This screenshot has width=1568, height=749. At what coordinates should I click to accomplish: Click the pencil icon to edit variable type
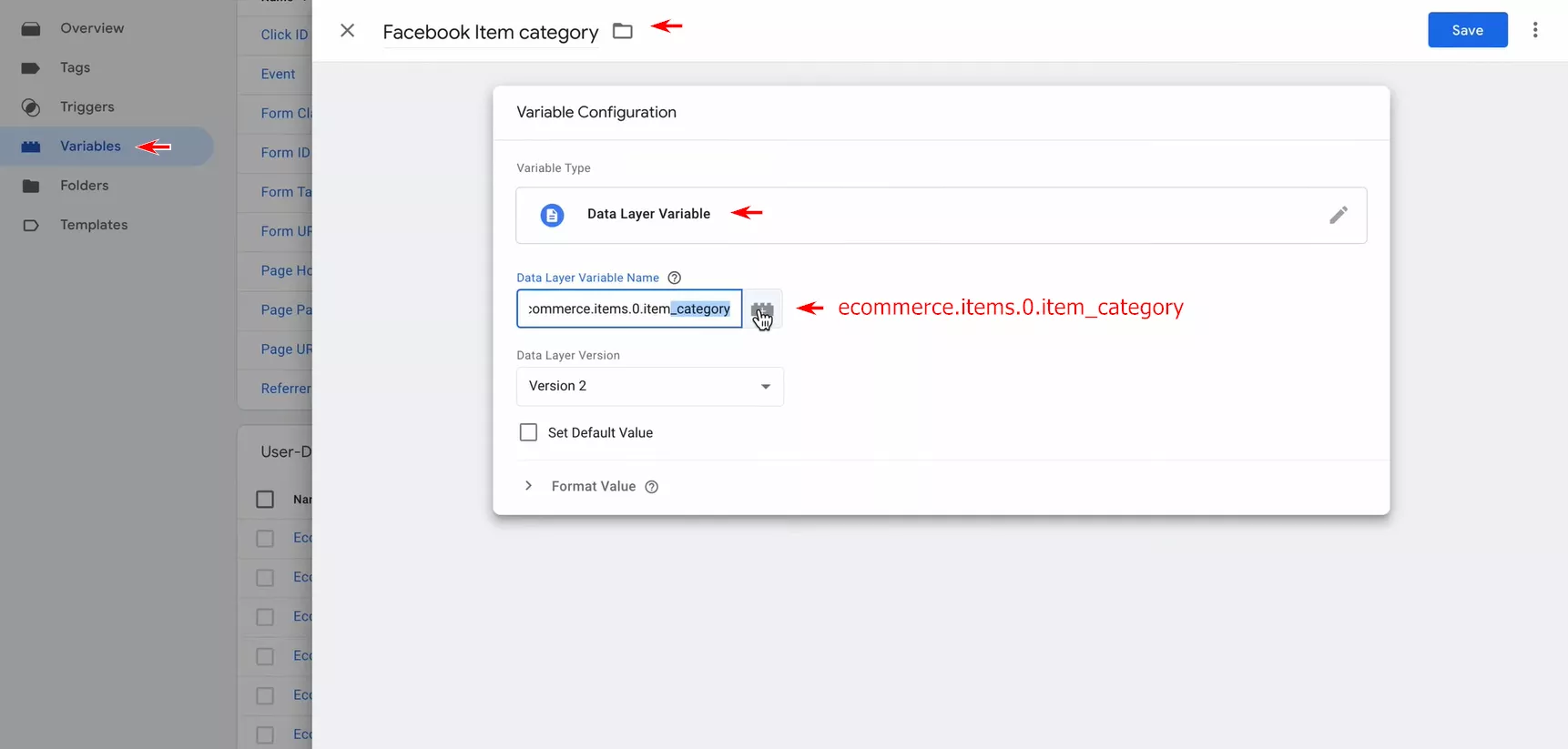tap(1338, 215)
